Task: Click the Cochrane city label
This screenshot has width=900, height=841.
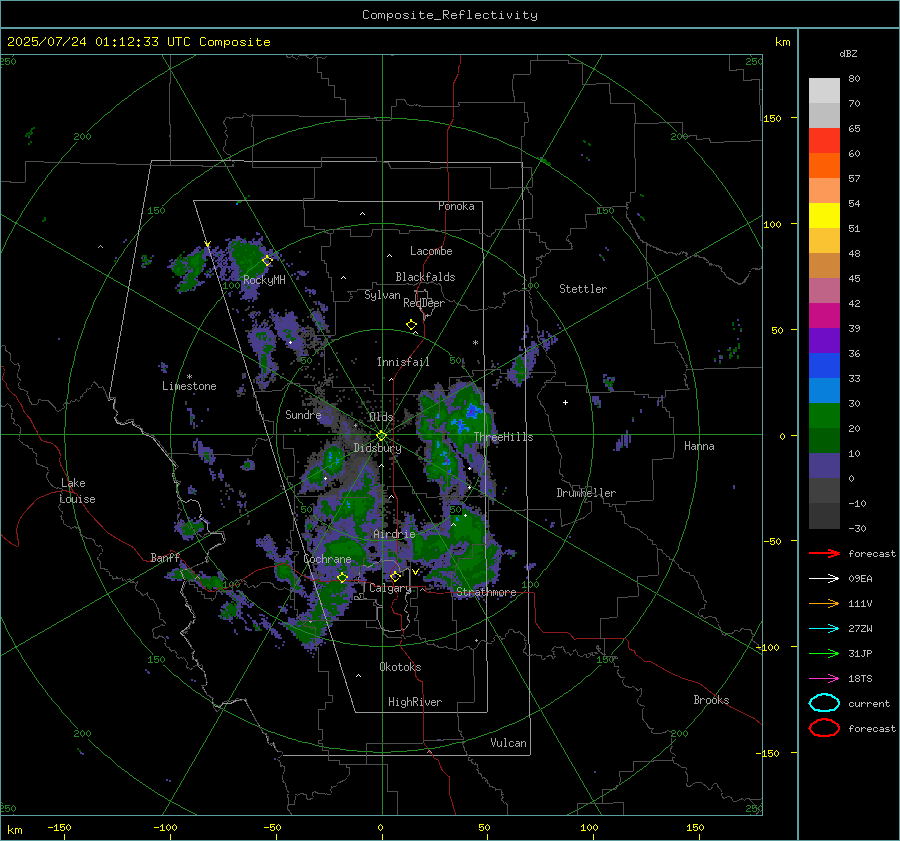Action: (x=327, y=559)
